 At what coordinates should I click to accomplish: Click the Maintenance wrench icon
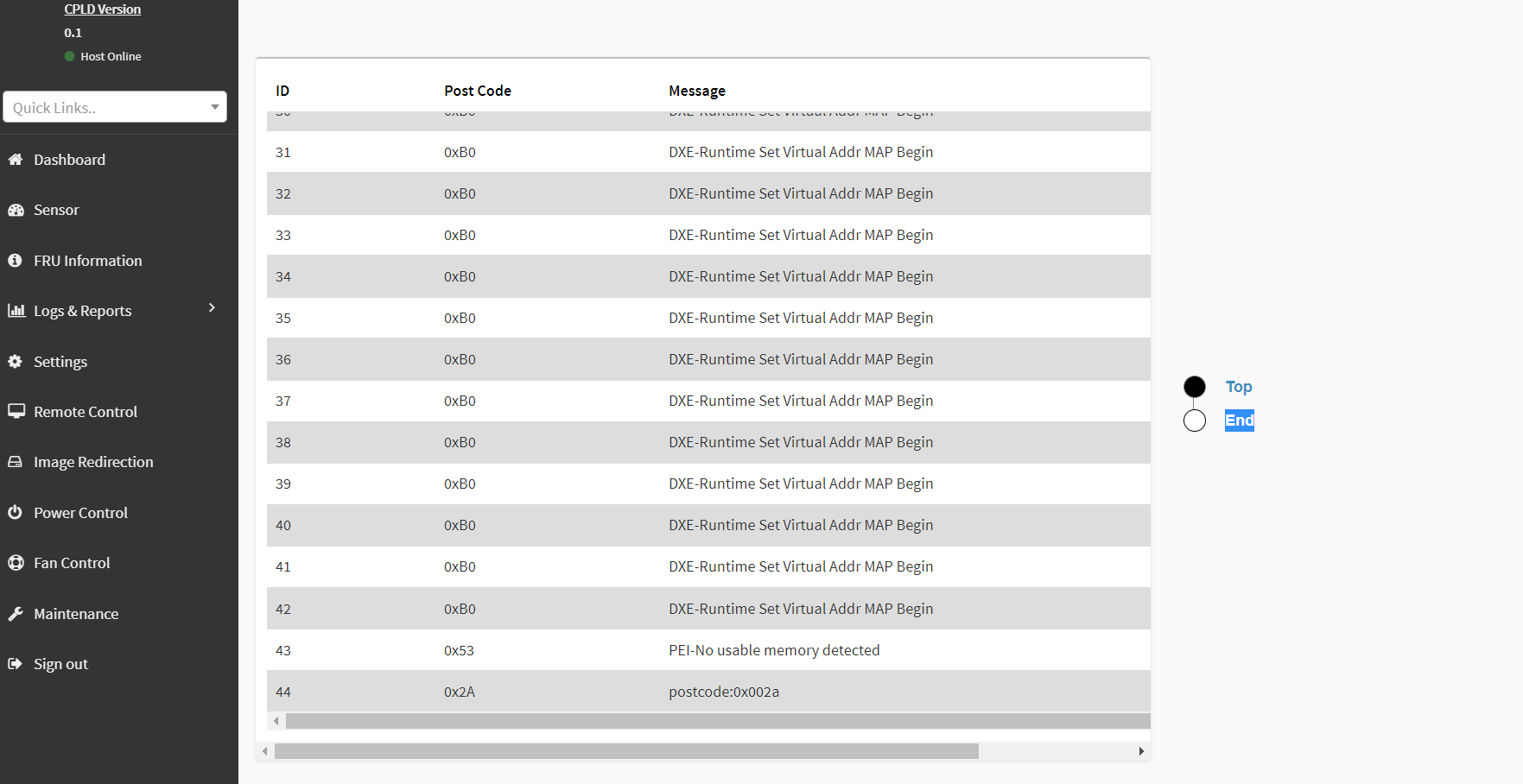[x=16, y=614]
